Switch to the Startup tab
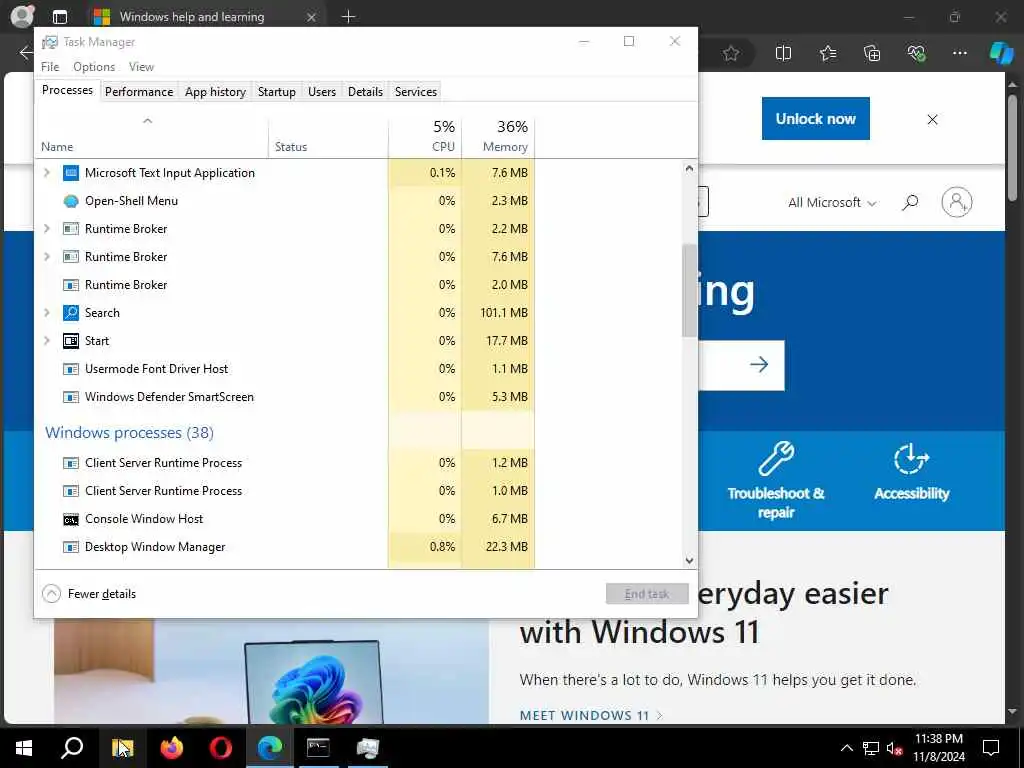 276,92
